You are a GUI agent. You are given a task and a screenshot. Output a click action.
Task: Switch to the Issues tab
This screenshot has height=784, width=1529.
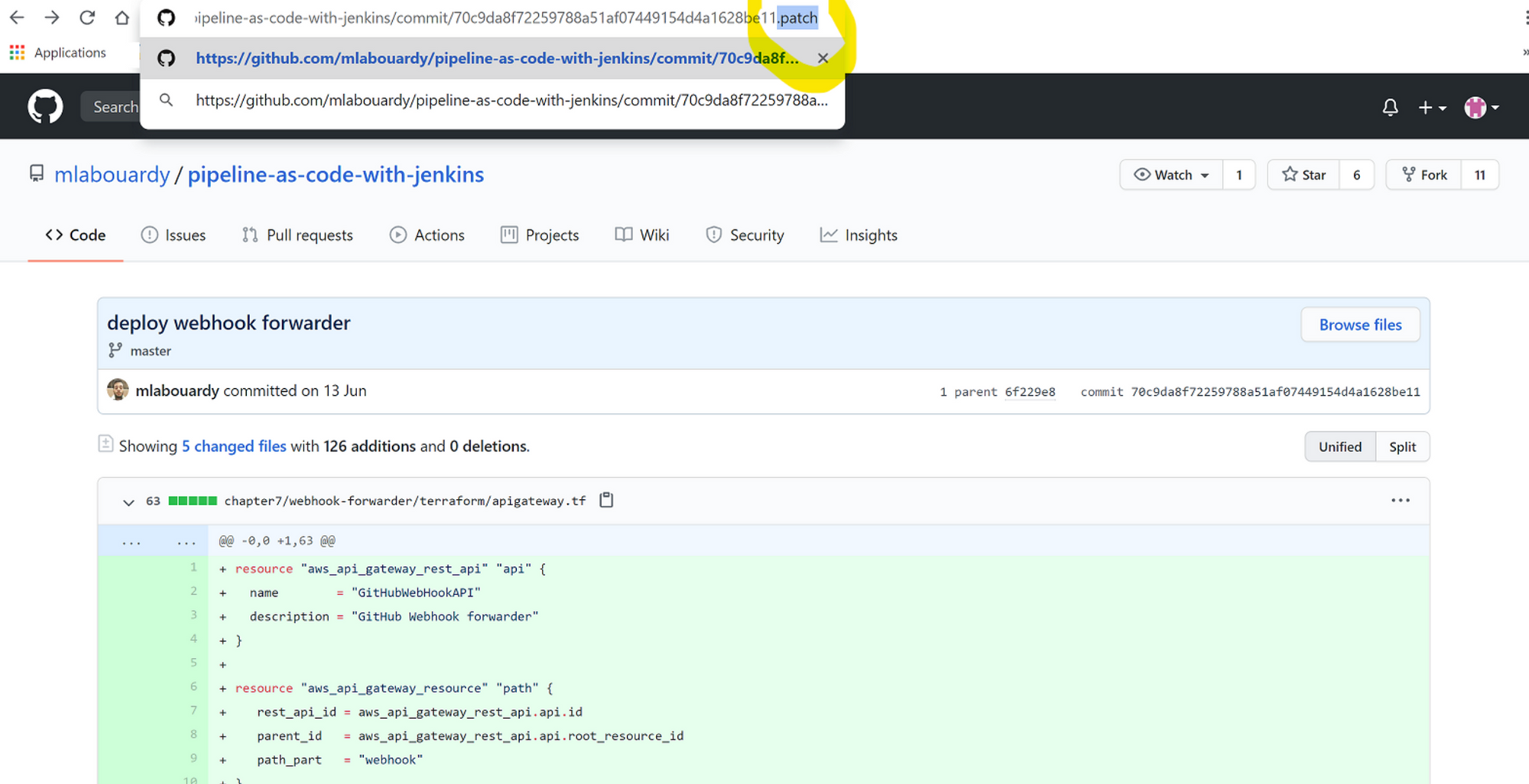(x=174, y=235)
